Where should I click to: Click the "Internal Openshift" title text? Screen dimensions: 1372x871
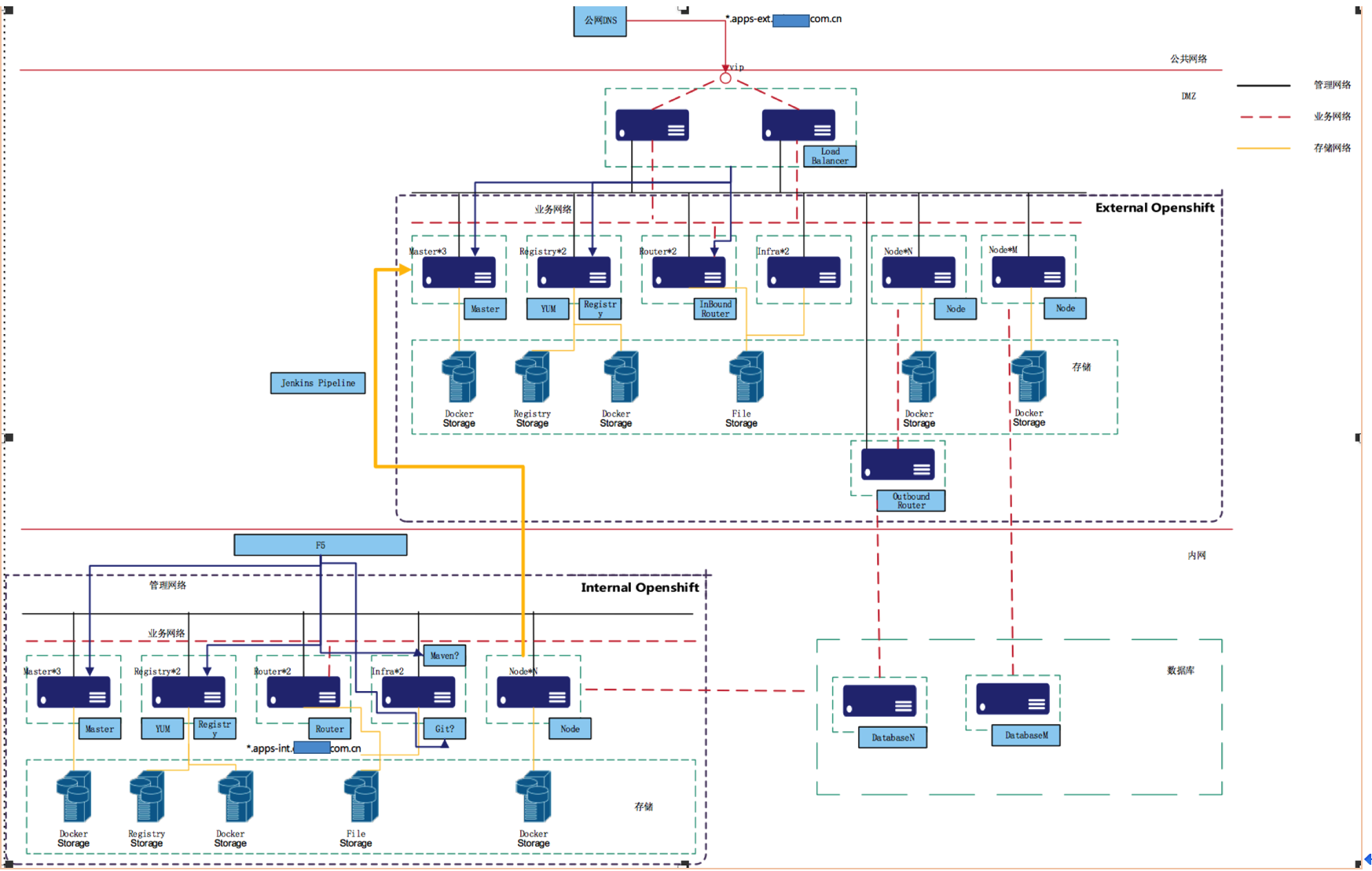(x=640, y=587)
